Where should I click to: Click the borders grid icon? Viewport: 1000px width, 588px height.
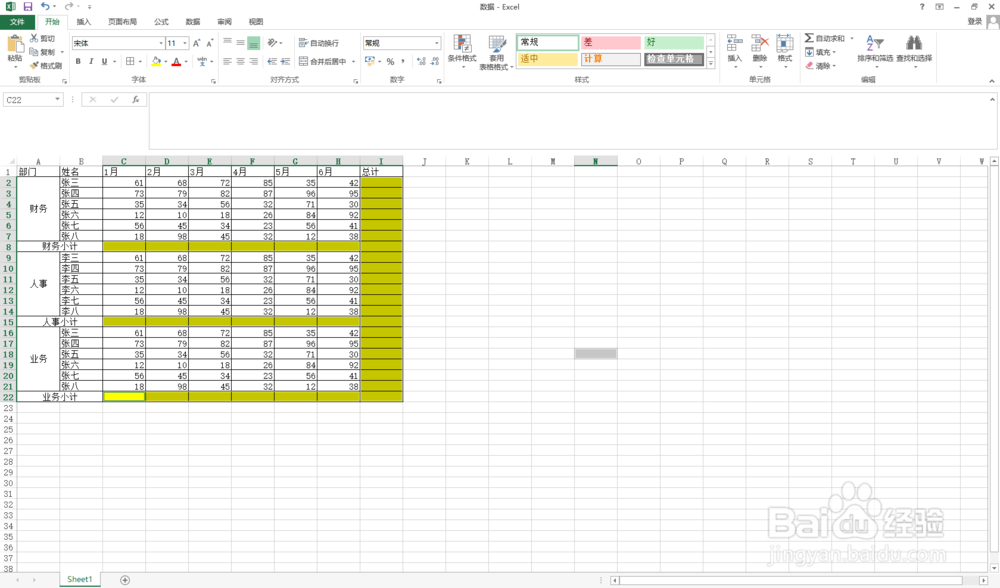click(130, 61)
